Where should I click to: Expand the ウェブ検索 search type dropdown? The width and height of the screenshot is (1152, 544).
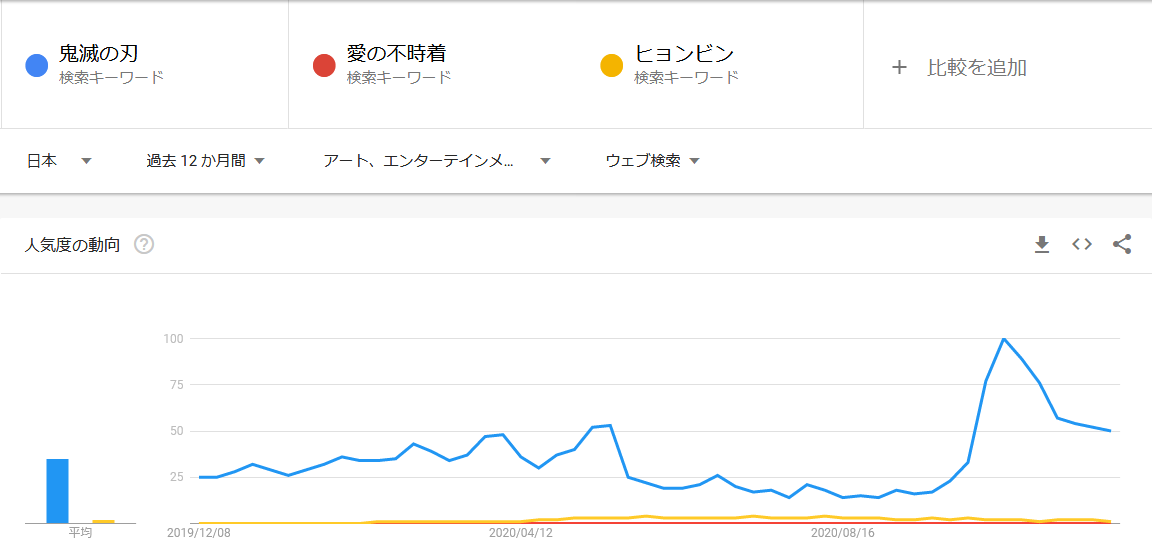[x=652, y=161]
